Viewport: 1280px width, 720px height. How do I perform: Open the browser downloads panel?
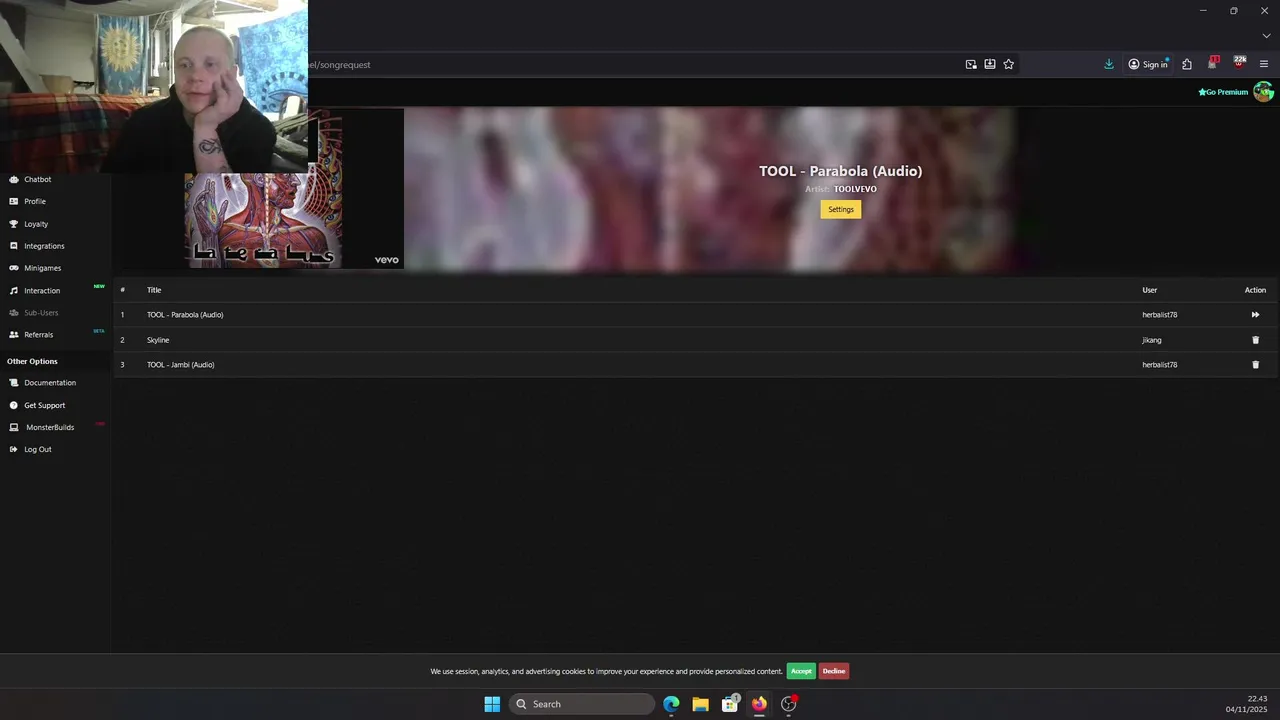pyautogui.click(x=1109, y=64)
